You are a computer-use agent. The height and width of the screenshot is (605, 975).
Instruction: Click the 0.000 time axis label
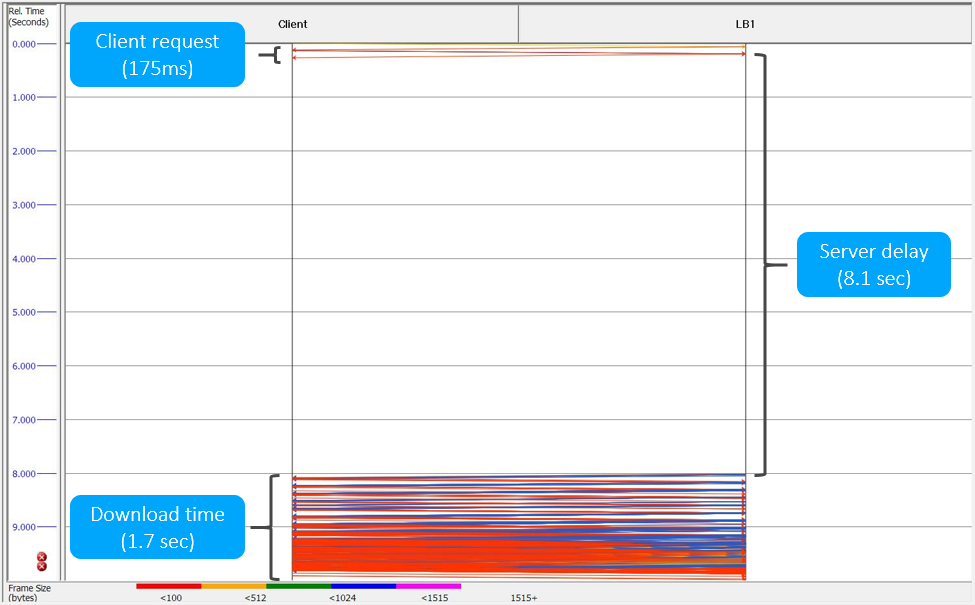tap(24, 44)
